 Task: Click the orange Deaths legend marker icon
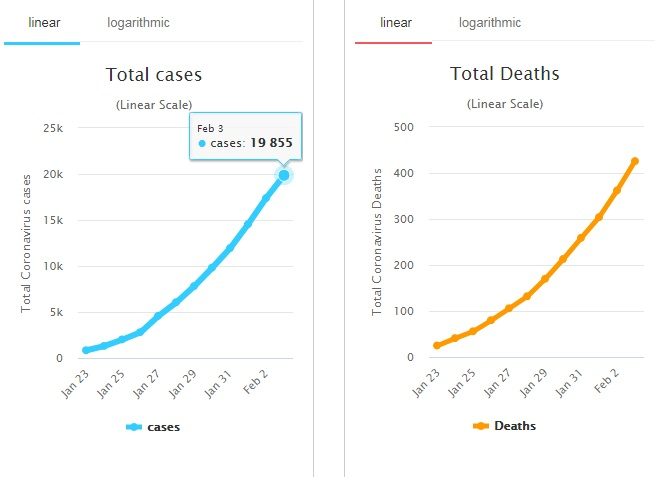tap(481, 426)
